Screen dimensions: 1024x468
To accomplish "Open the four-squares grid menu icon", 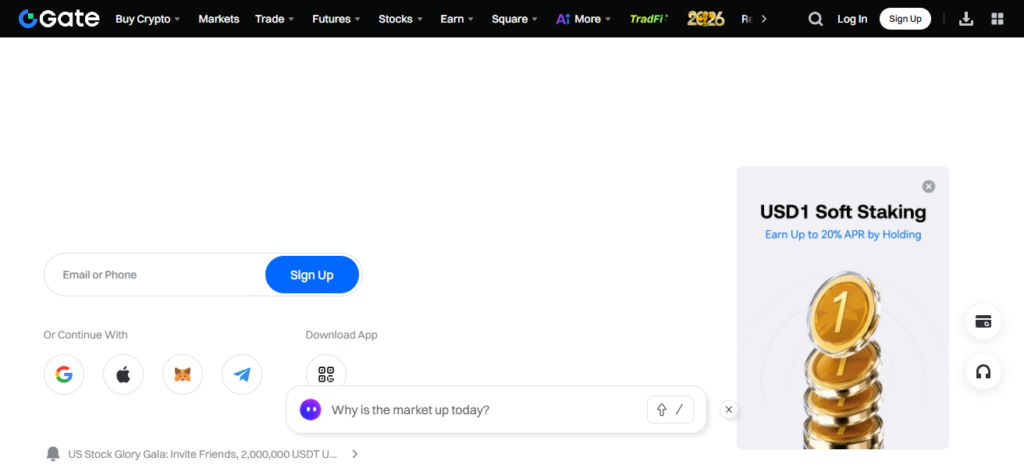I will point(997,19).
